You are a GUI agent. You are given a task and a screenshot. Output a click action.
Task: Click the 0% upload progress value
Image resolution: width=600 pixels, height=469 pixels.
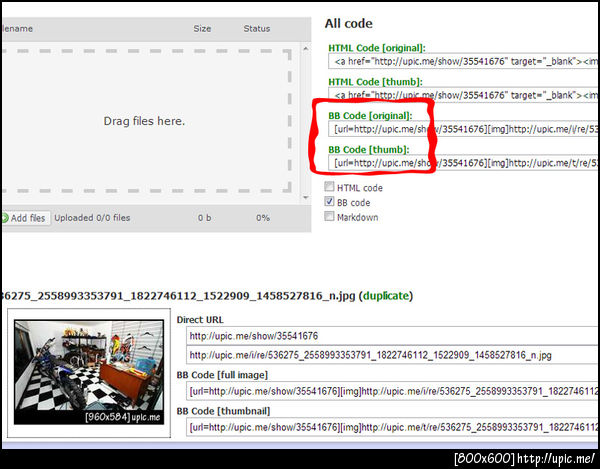[x=263, y=218]
